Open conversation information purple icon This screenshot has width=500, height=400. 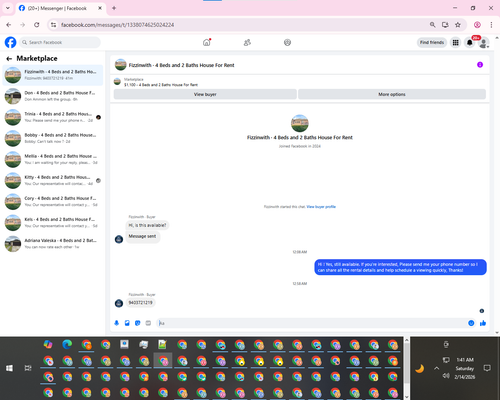pyautogui.click(x=480, y=65)
